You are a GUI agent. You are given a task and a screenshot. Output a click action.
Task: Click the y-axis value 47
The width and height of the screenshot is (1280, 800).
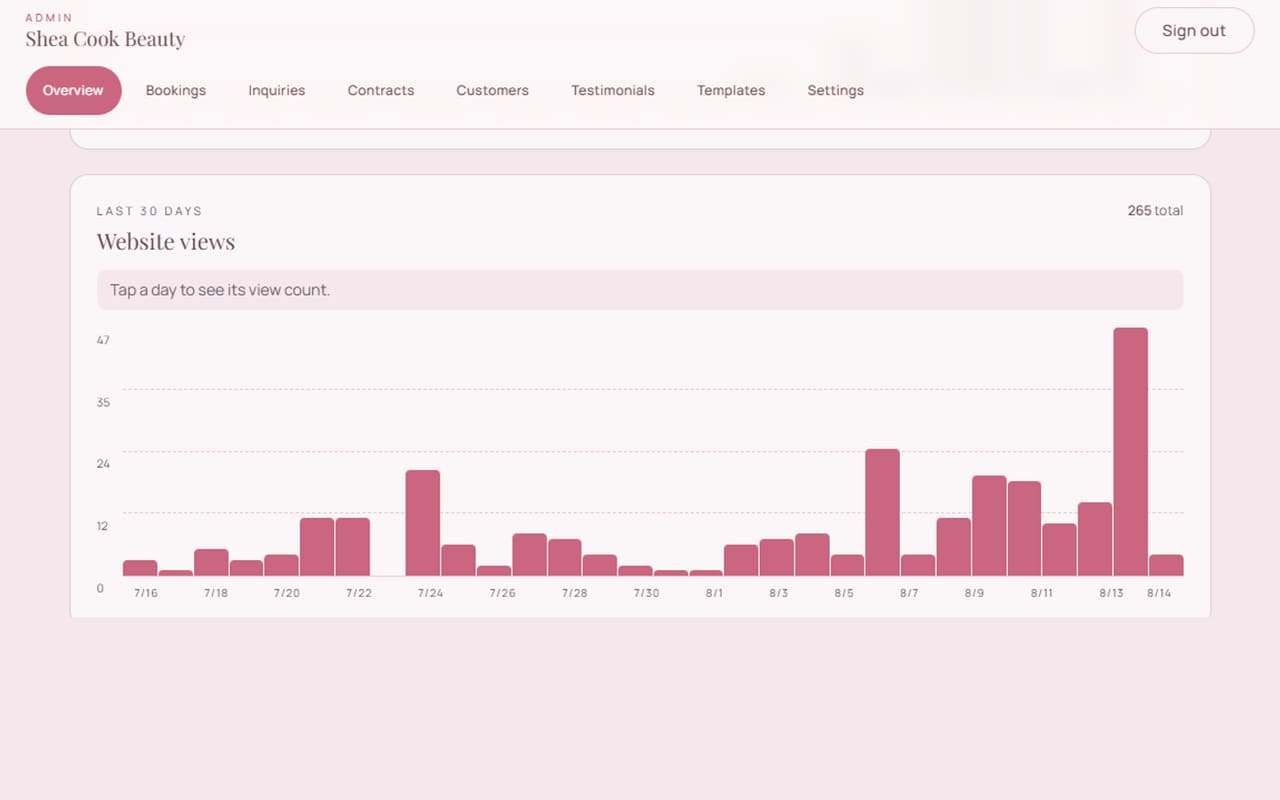[103, 341]
